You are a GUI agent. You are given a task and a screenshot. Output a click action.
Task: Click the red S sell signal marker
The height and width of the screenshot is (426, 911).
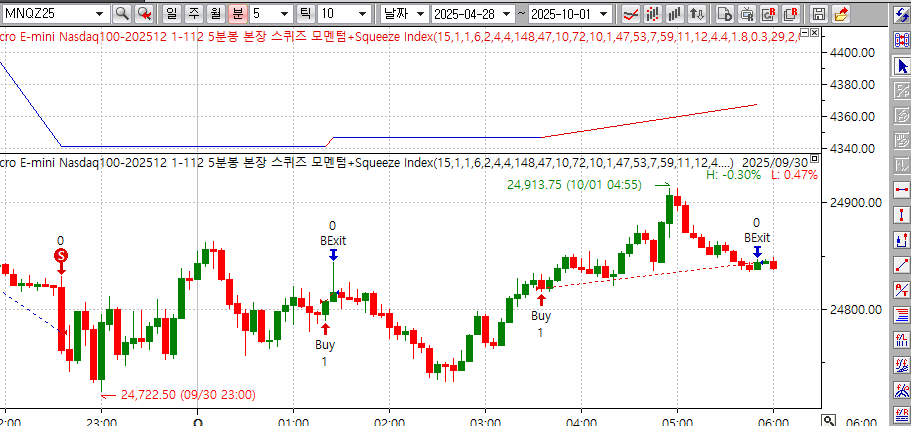[x=61, y=256]
